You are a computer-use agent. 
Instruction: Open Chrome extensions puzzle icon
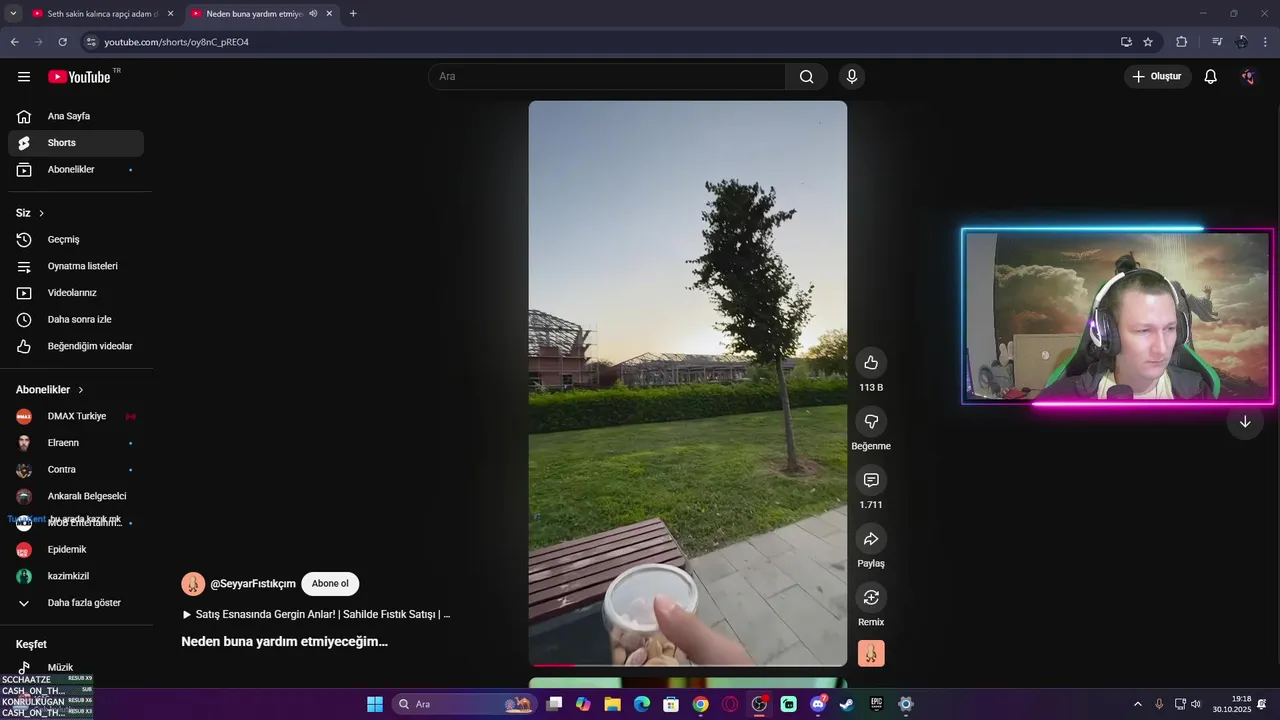(1181, 42)
